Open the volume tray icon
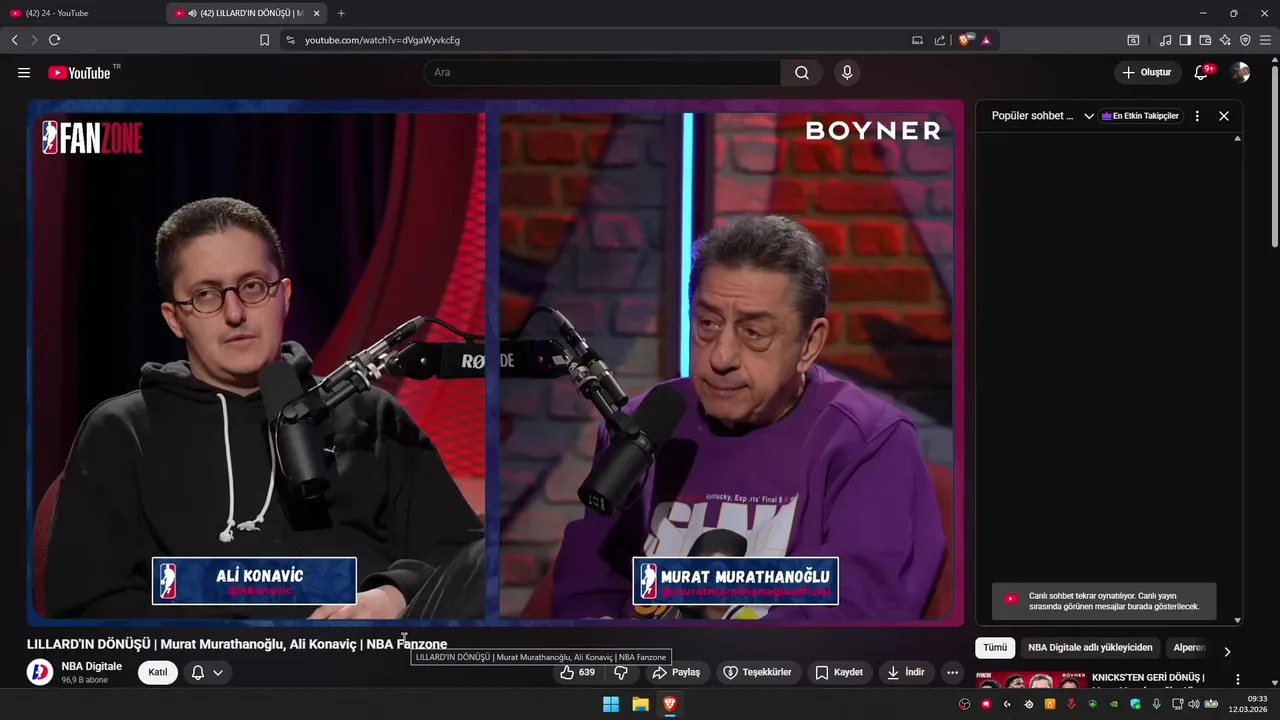This screenshot has width=1280, height=720. tap(1193, 704)
